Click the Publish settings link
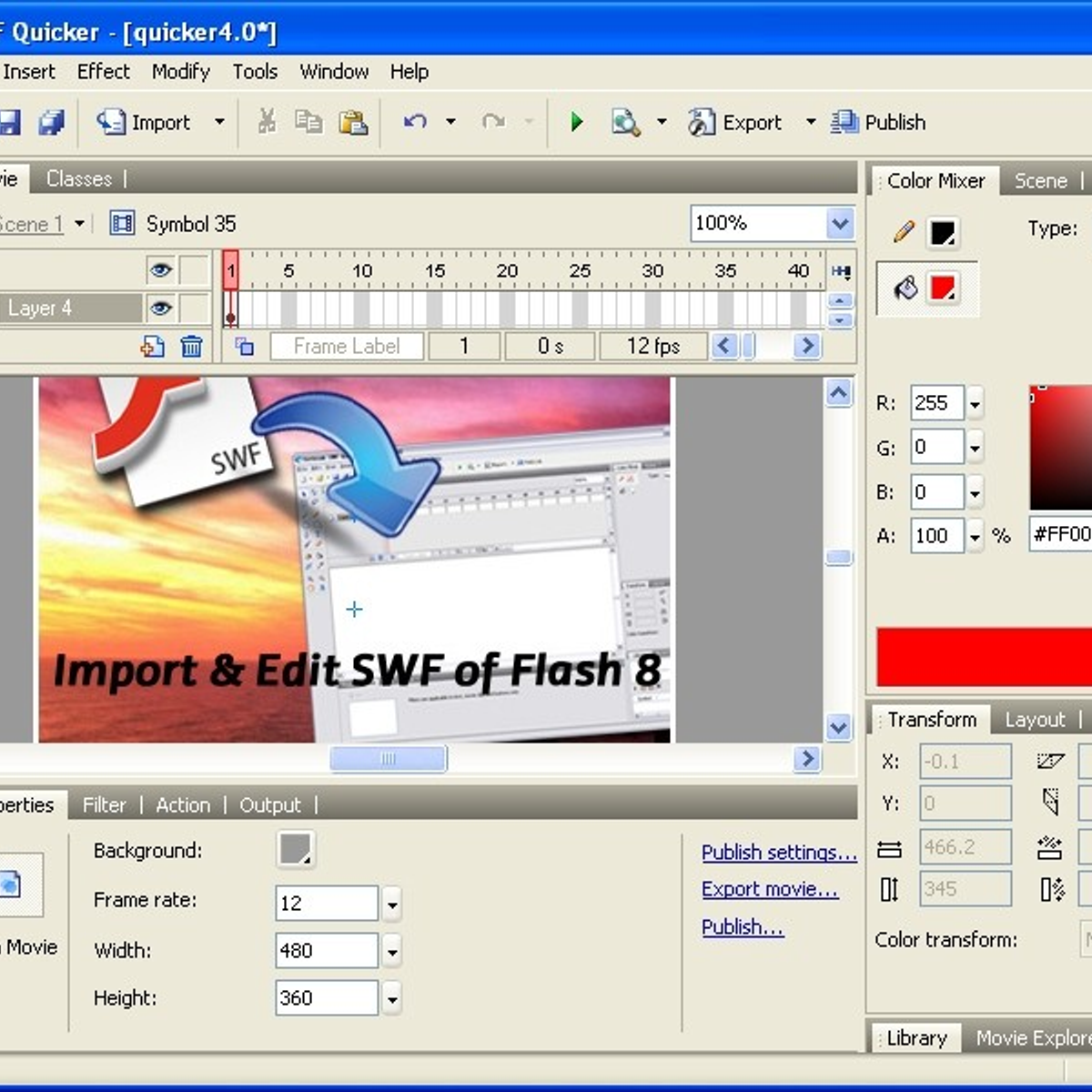This screenshot has height=1092, width=1092. pos(779,853)
